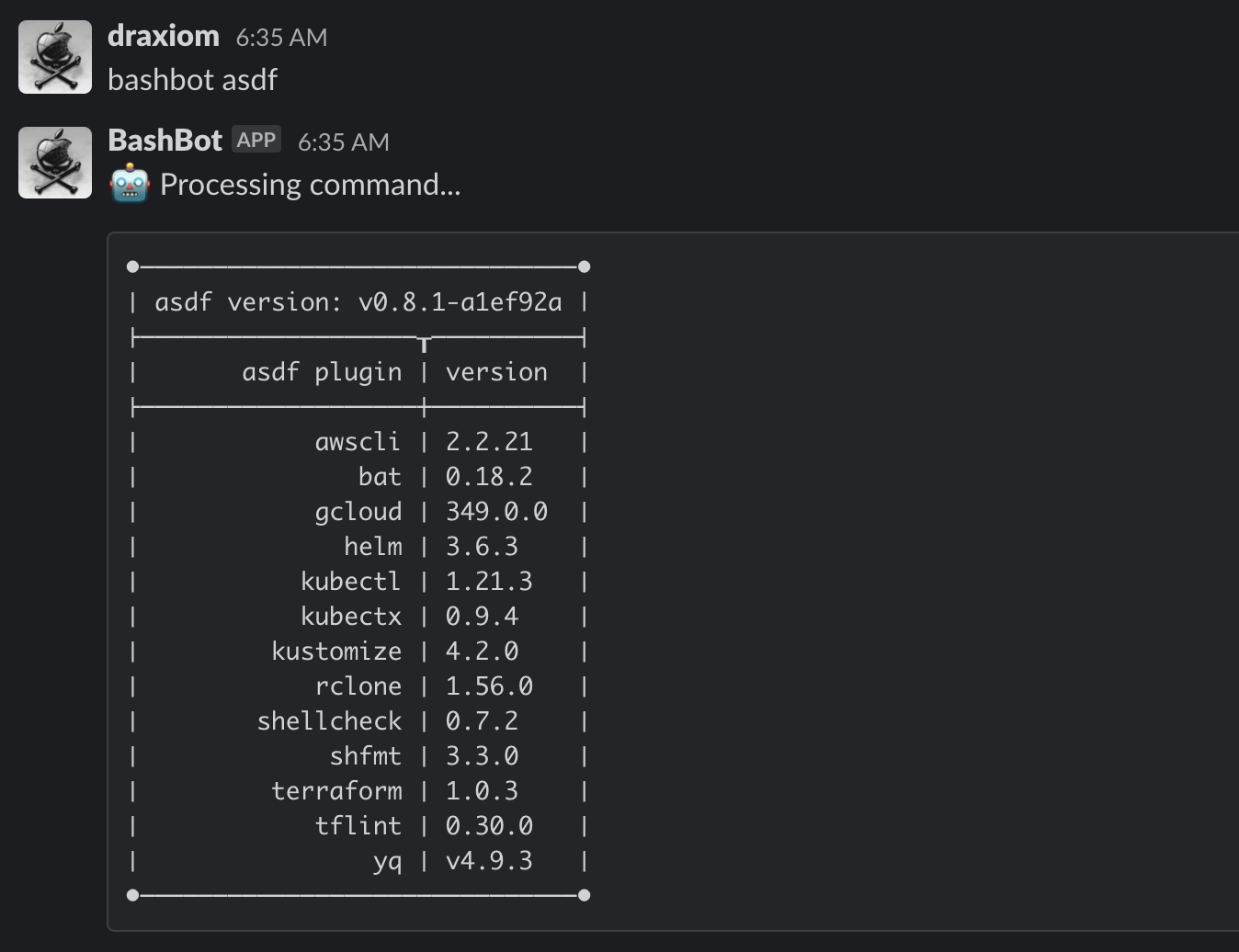Click the kustomize 4.2.0 row
This screenshot has height=952, width=1239.
click(x=358, y=652)
